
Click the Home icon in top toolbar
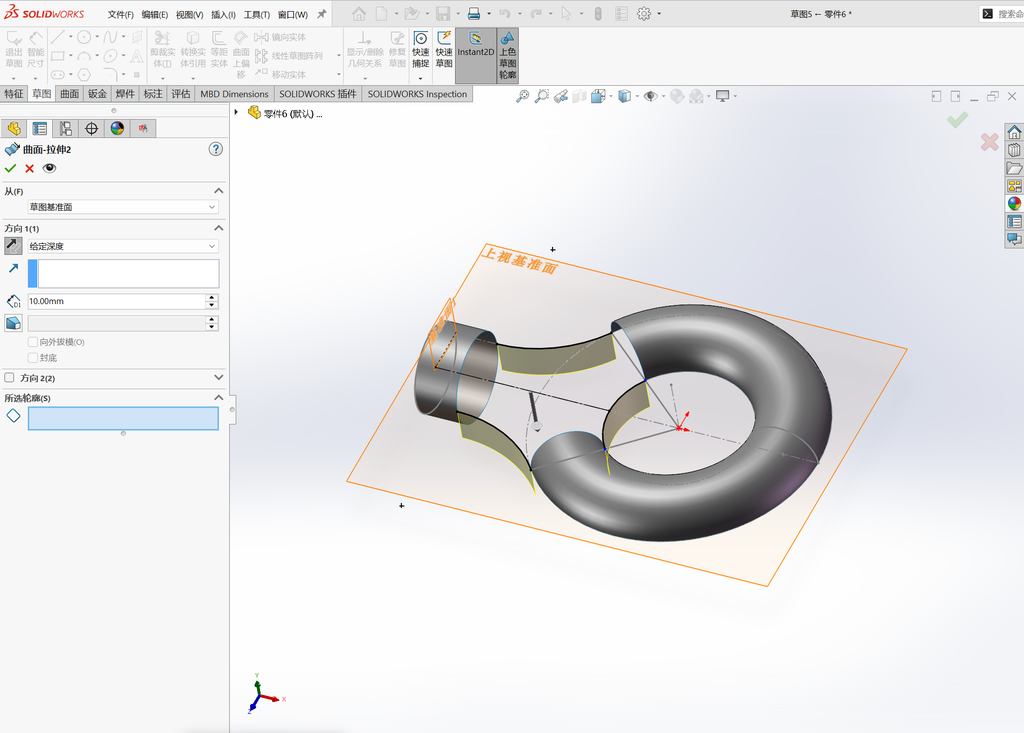pos(359,14)
